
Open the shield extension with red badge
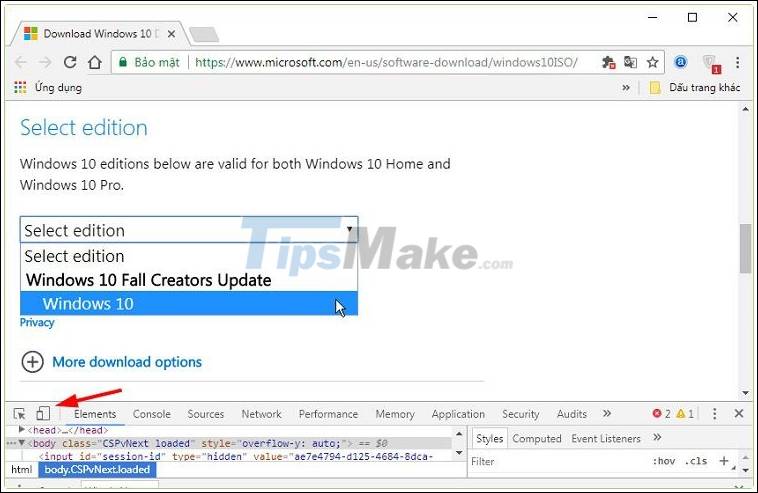711,63
